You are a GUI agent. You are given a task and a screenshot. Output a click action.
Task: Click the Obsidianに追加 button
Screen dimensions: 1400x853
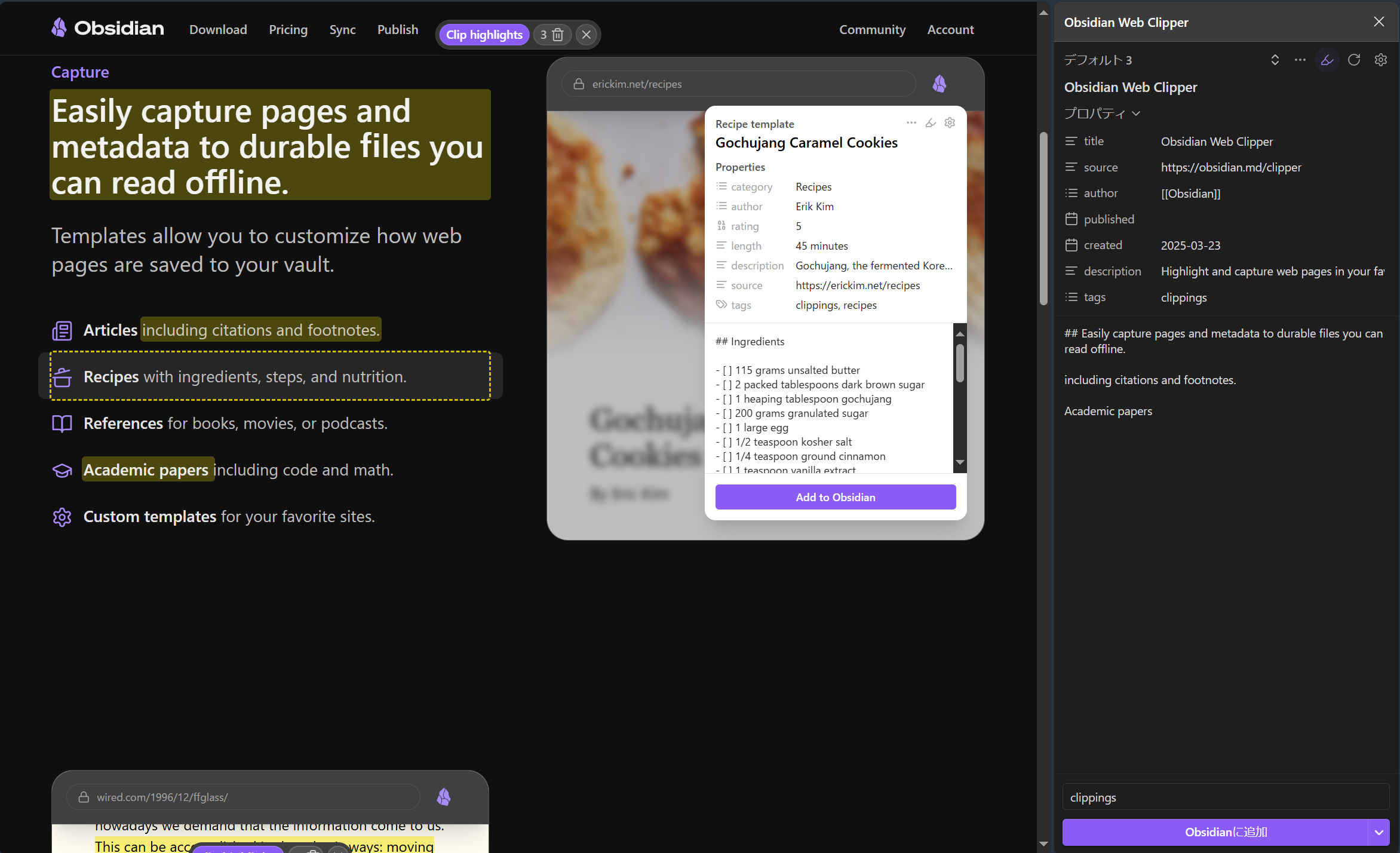(x=1214, y=832)
